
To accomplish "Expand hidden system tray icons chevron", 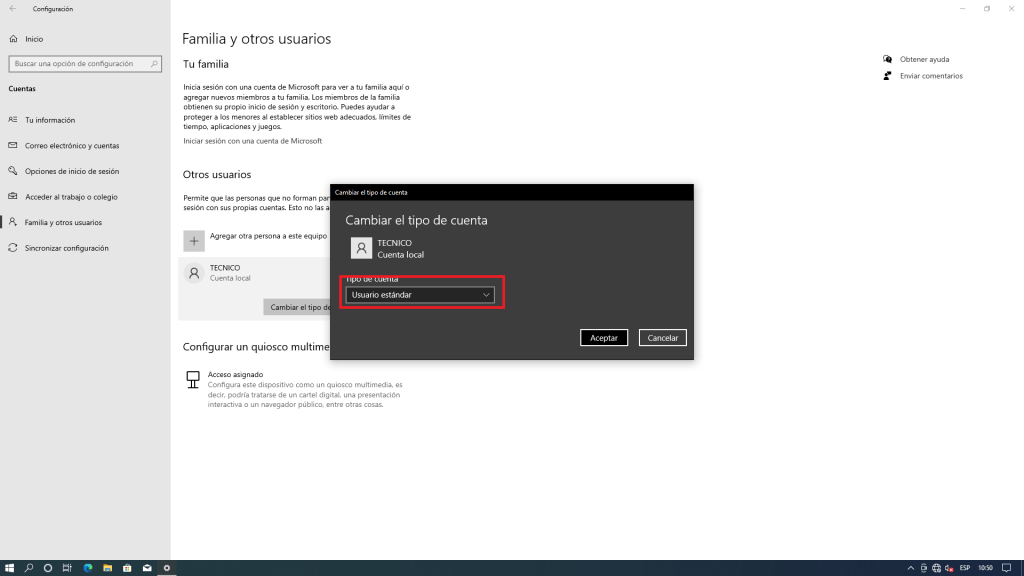I will 909,568.
